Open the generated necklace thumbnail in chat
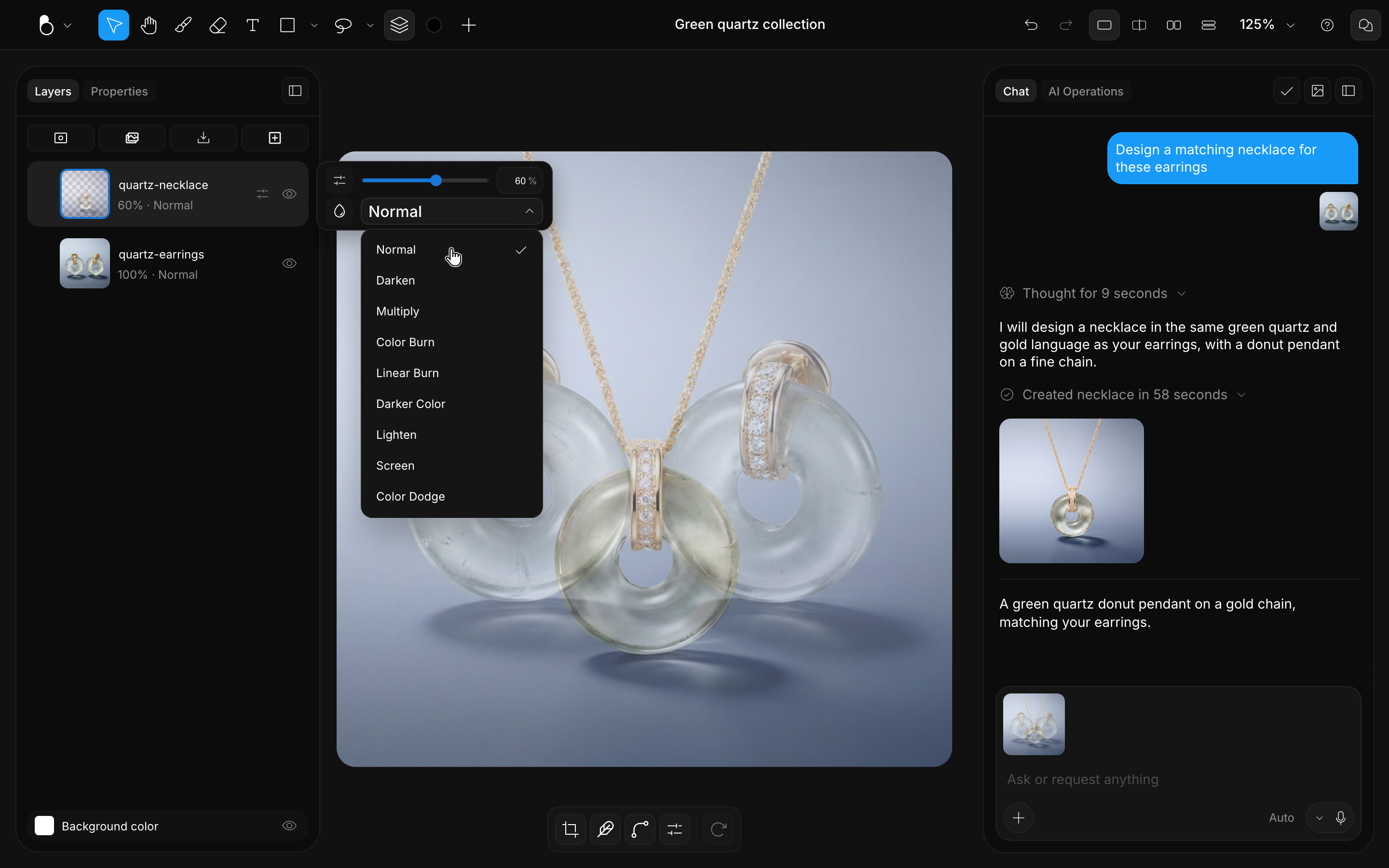The height and width of the screenshot is (868, 1389). (1071, 491)
